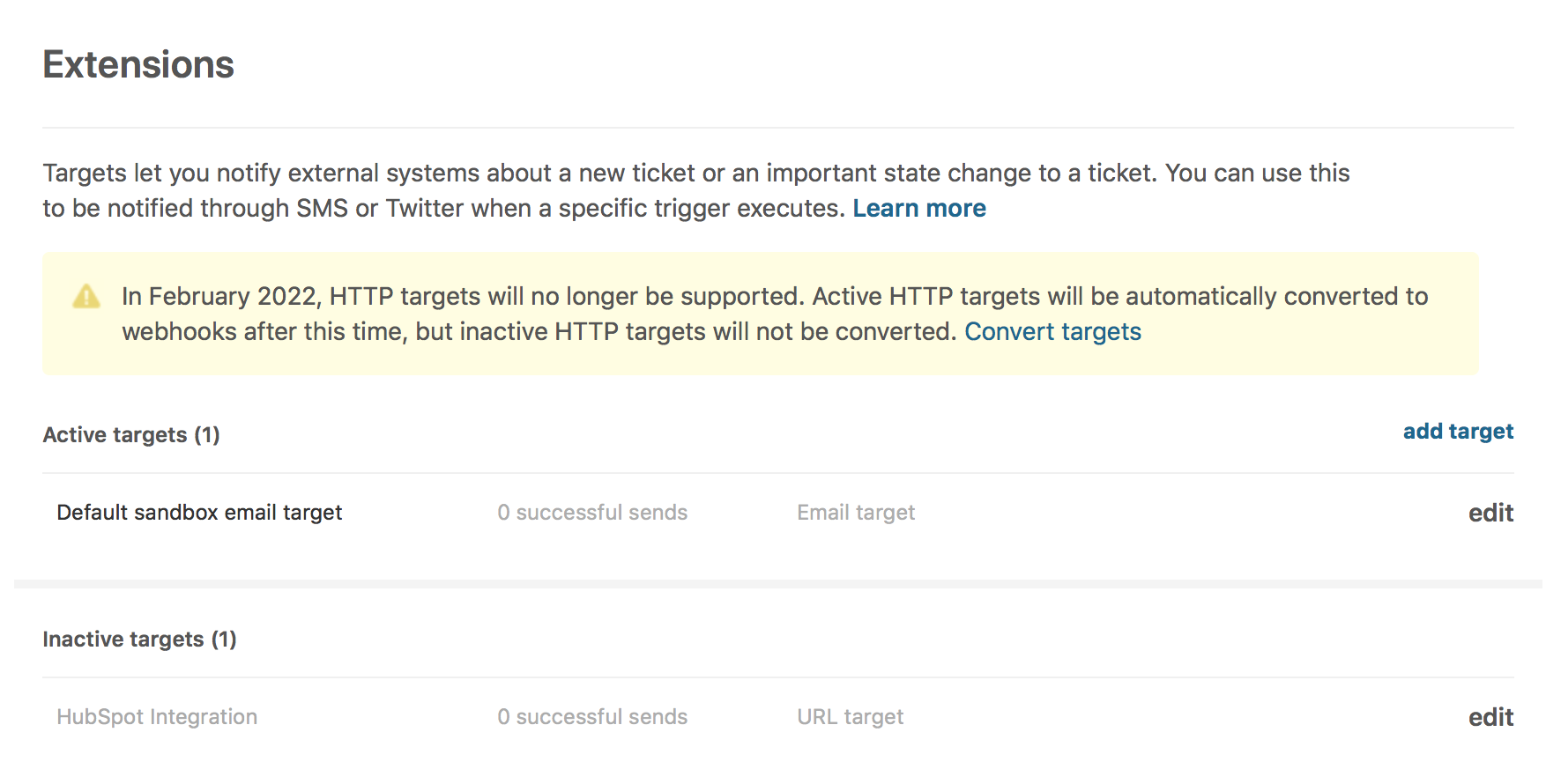Click the Active targets (1) header
The height and width of the screenshot is (784, 1546).
[x=131, y=435]
